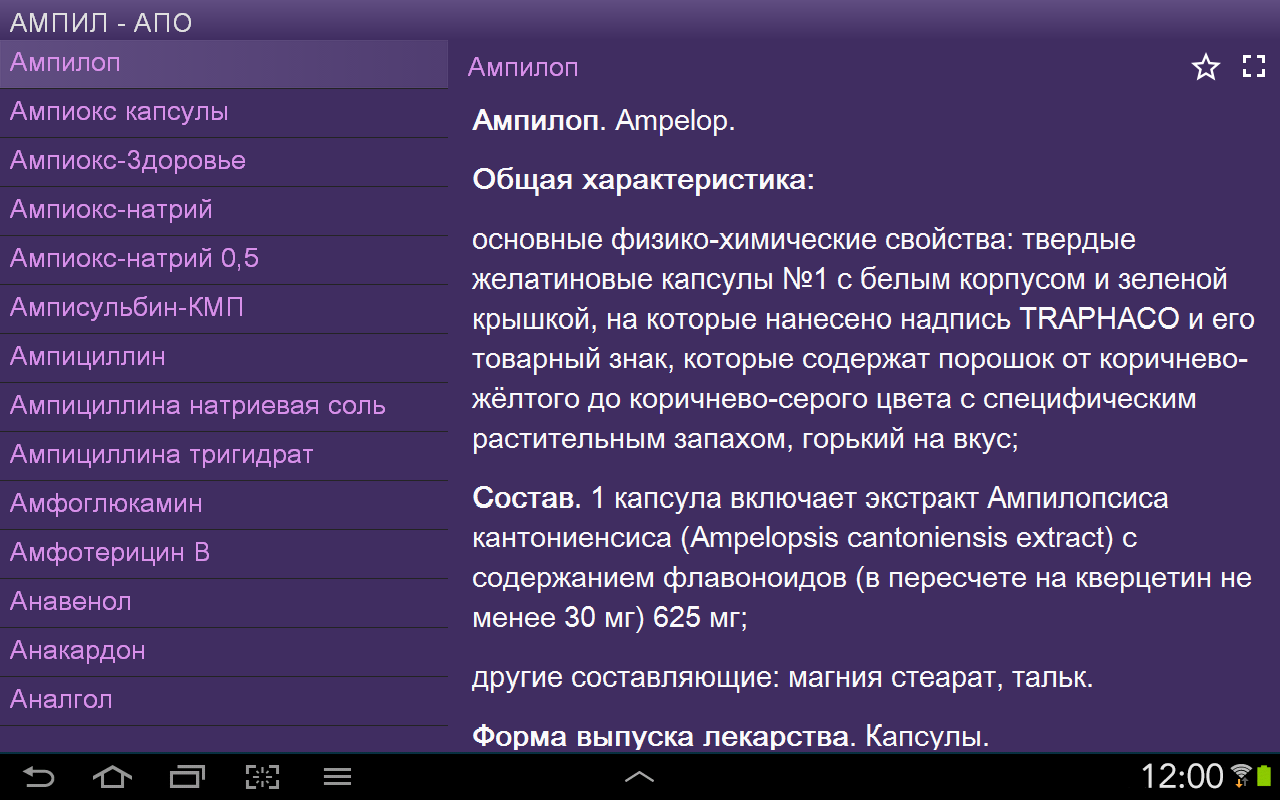Tap the screenshot capture icon
Screen dimensions: 1280x800
262,776
